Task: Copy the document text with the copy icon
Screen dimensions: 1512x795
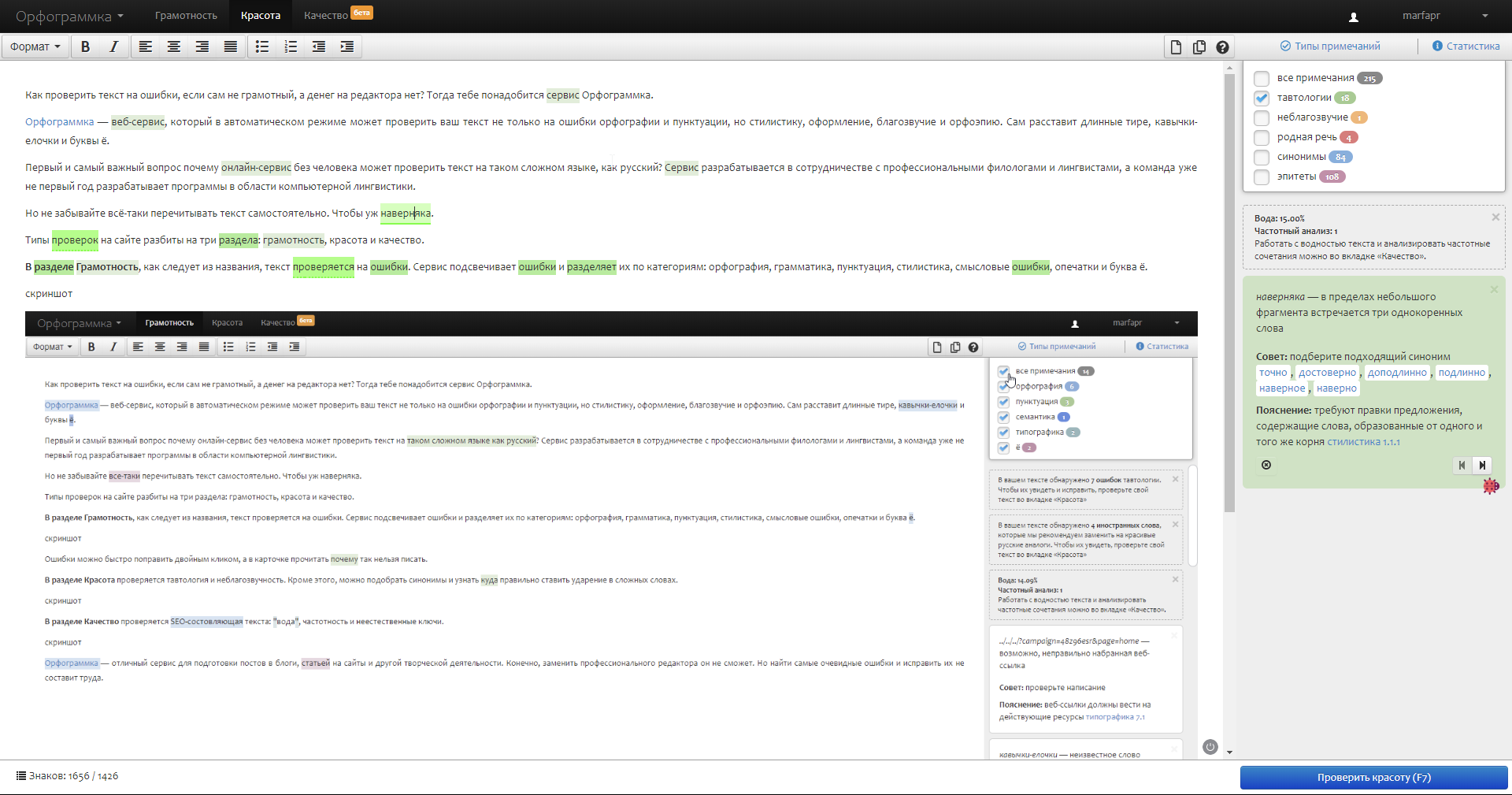Action: tap(1199, 47)
